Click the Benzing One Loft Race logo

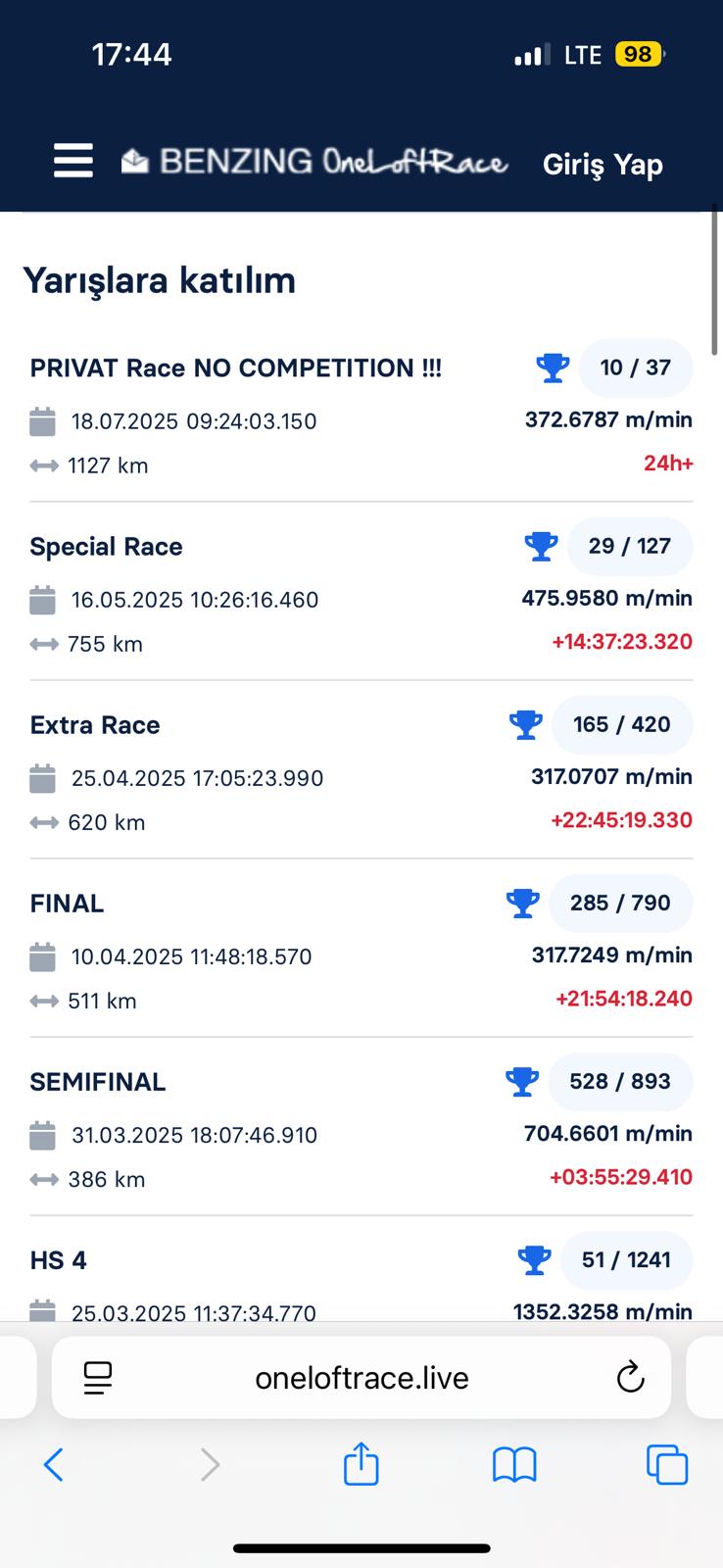(314, 162)
